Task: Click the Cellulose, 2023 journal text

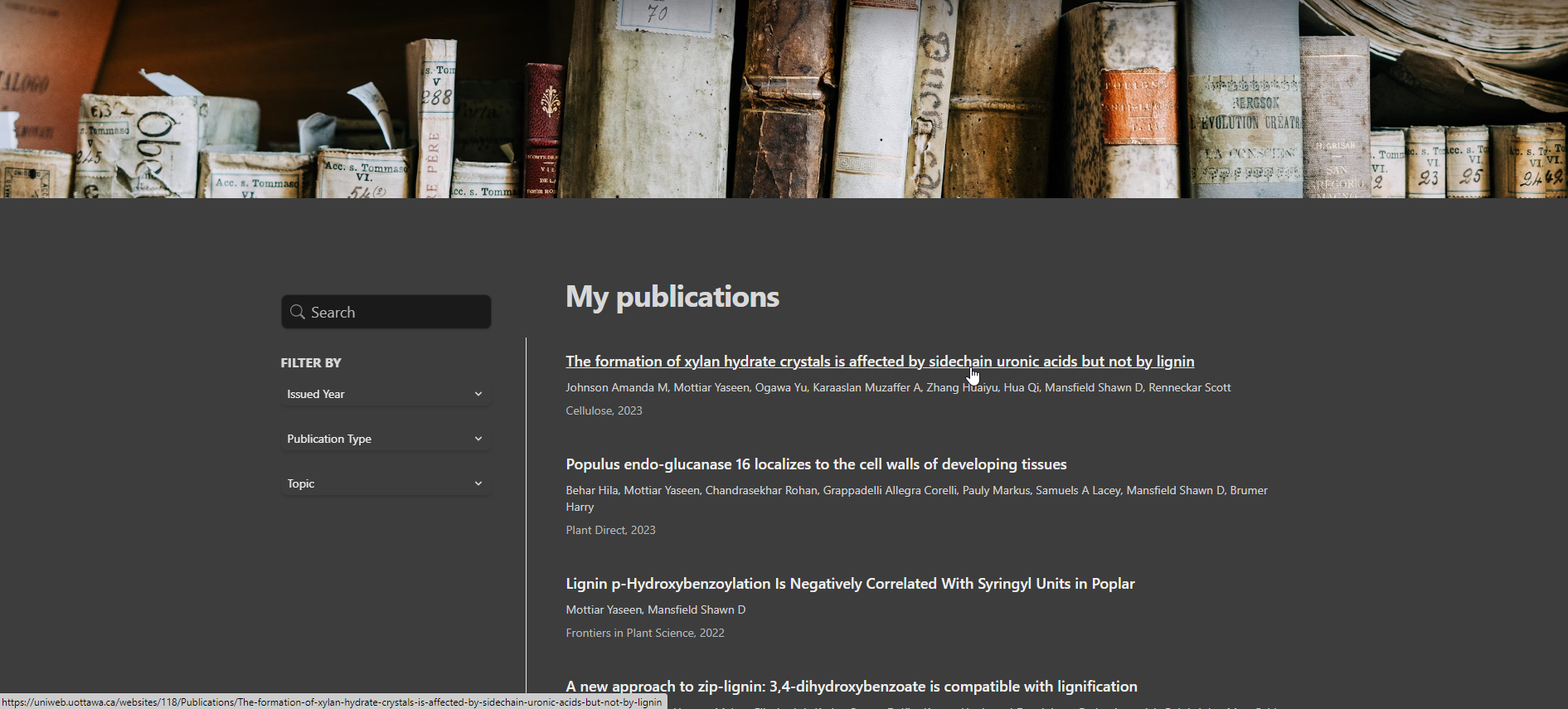Action: pyautogui.click(x=604, y=411)
